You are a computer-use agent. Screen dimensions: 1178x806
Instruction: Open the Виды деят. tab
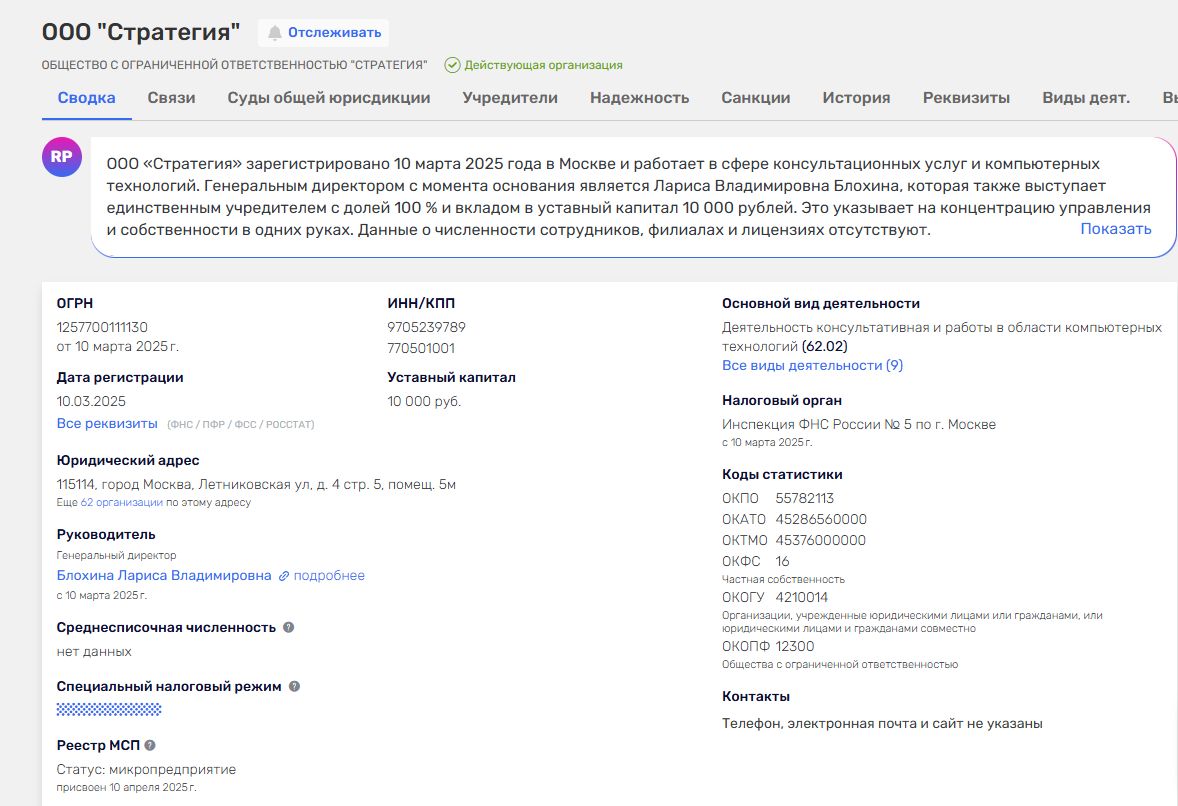(x=1086, y=98)
